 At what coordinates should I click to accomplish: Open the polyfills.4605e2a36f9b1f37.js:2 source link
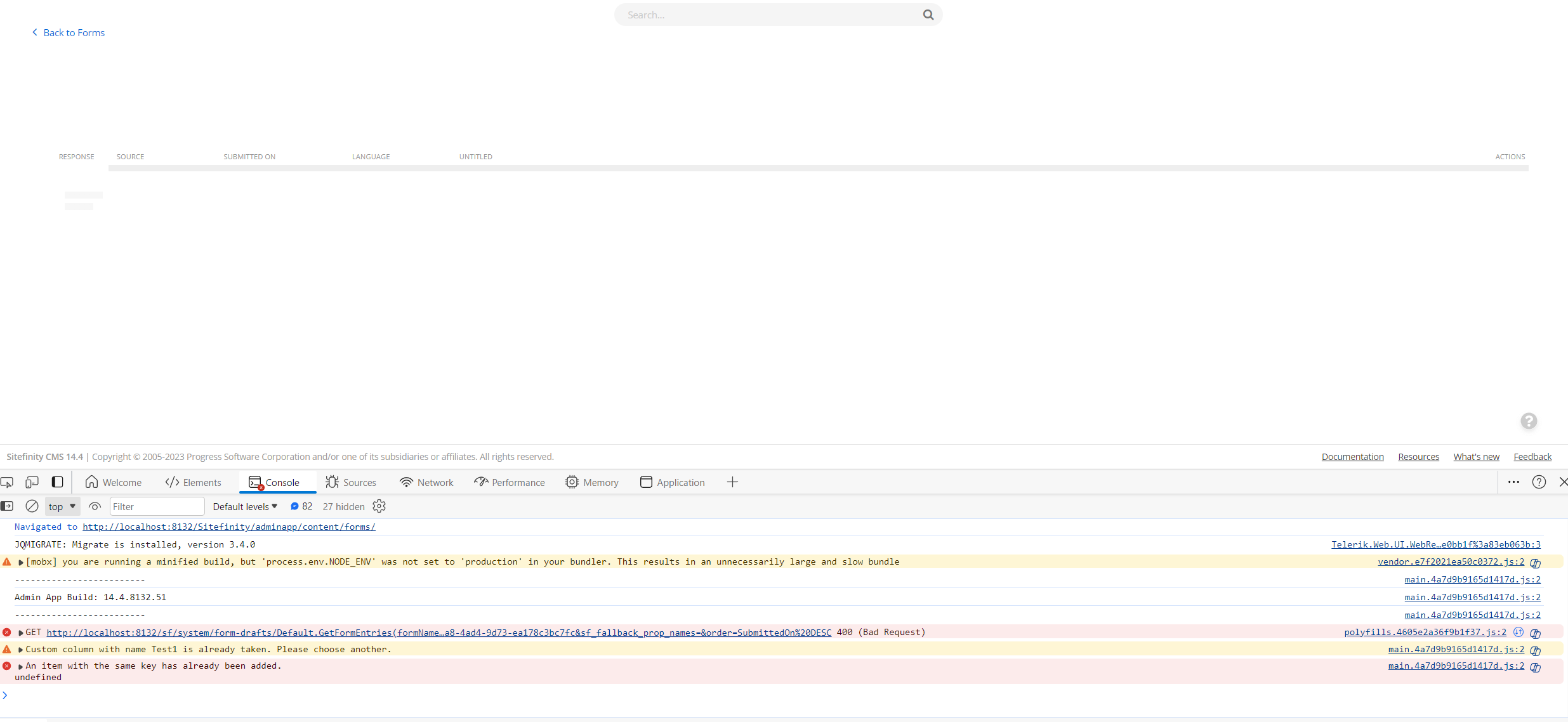pos(1425,633)
